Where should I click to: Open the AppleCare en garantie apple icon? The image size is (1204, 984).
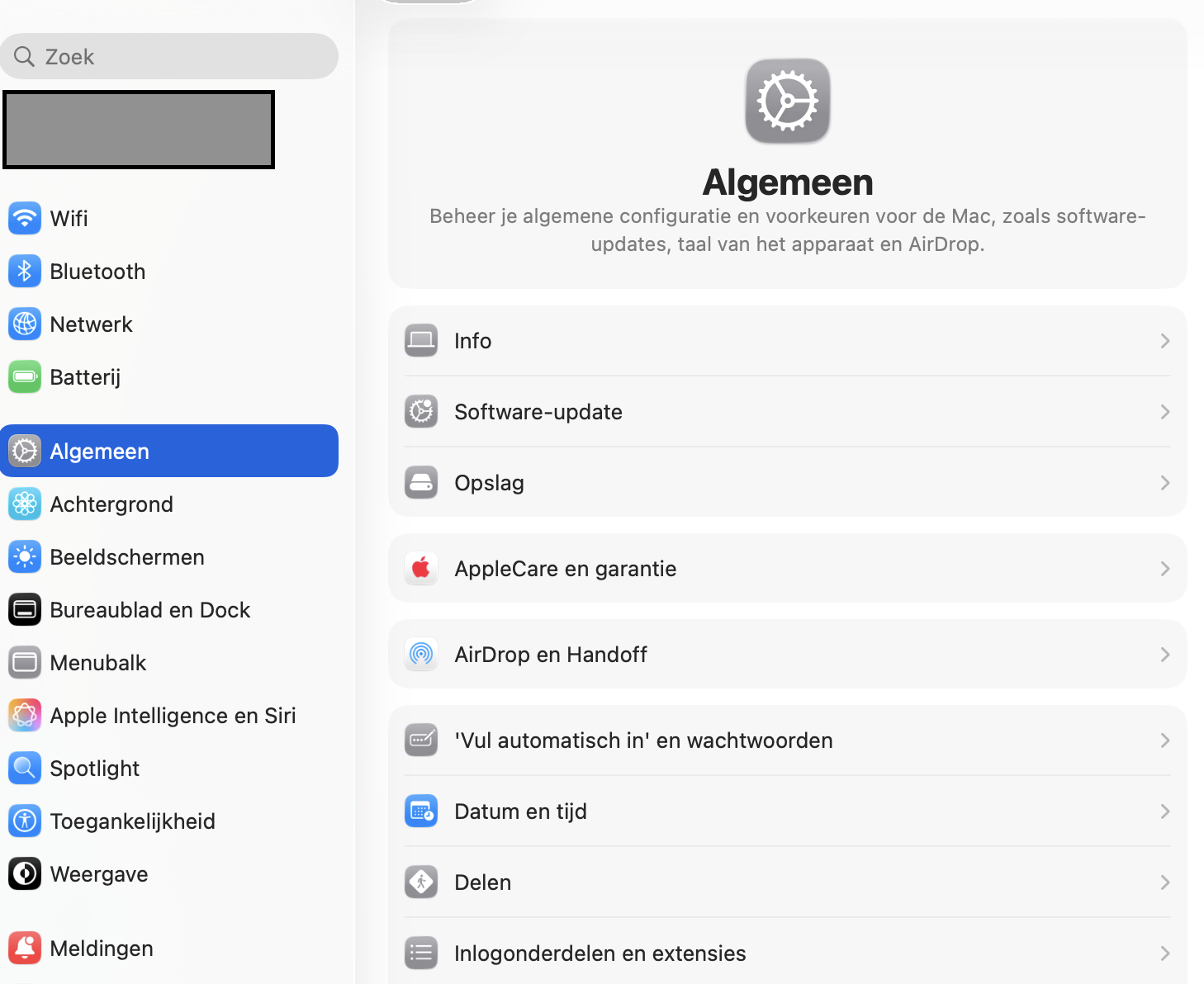(421, 568)
